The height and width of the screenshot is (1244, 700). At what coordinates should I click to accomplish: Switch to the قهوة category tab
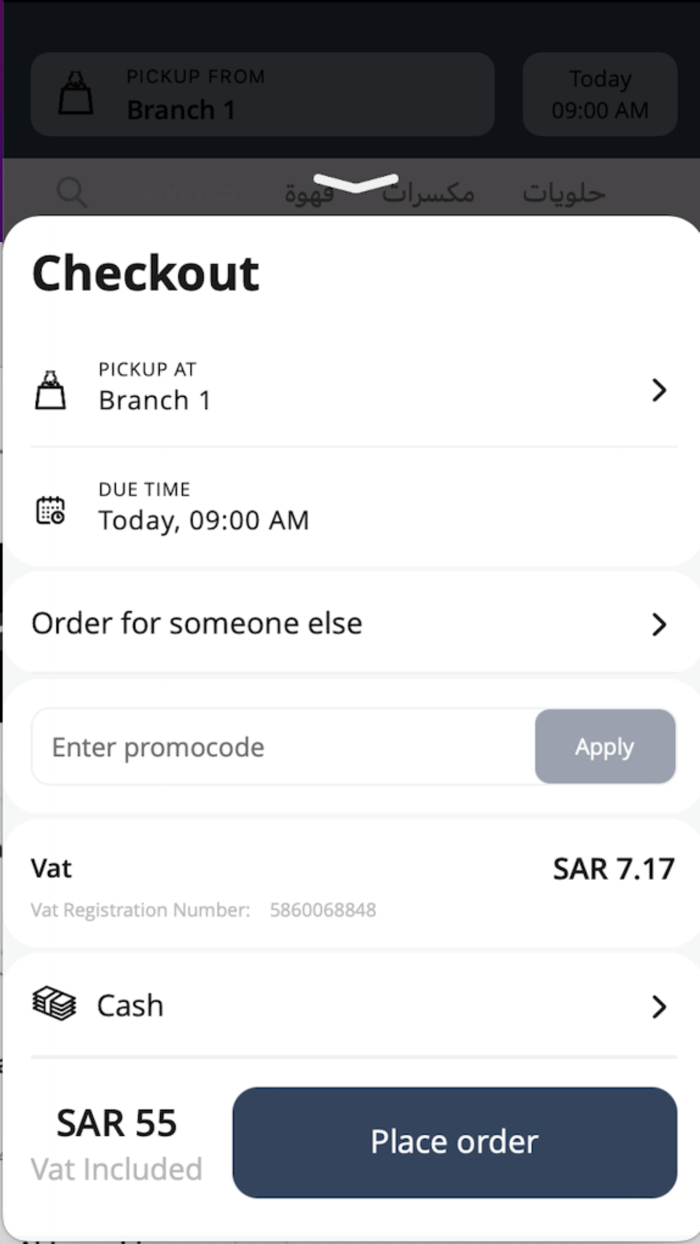(x=308, y=193)
